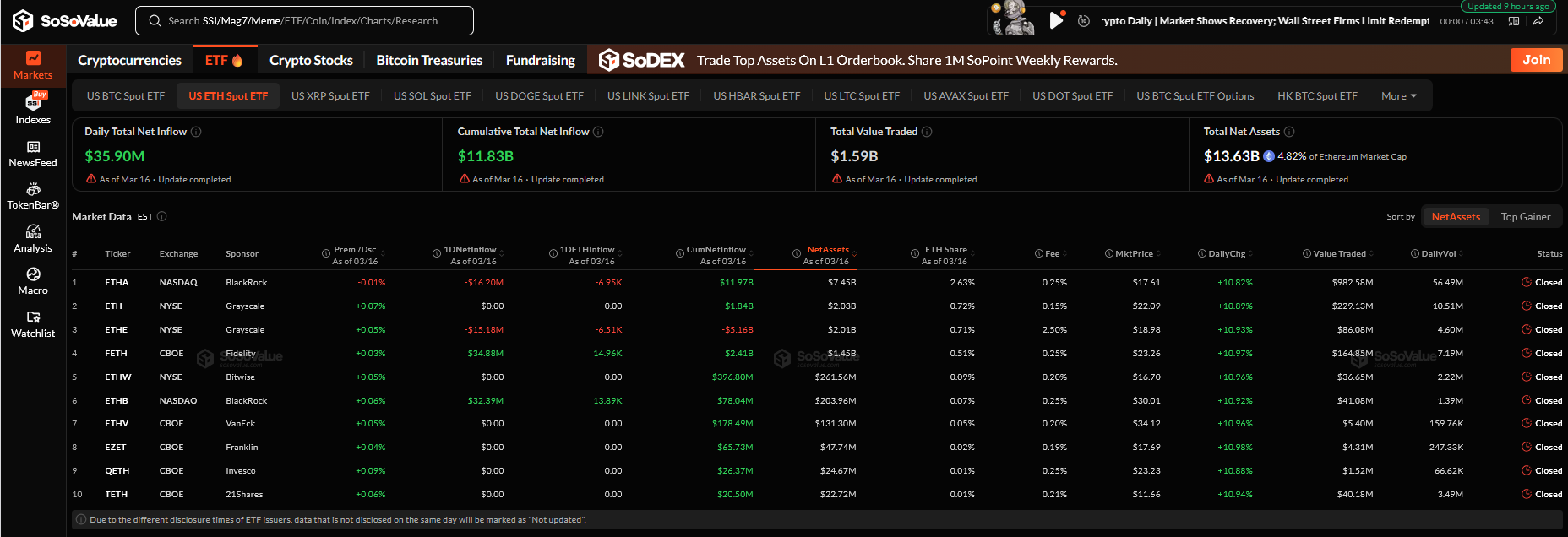Image resolution: width=1568 pixels, height=537 pixels.
Task: Click the ETH Share column info icon
Action: [915, 253]
